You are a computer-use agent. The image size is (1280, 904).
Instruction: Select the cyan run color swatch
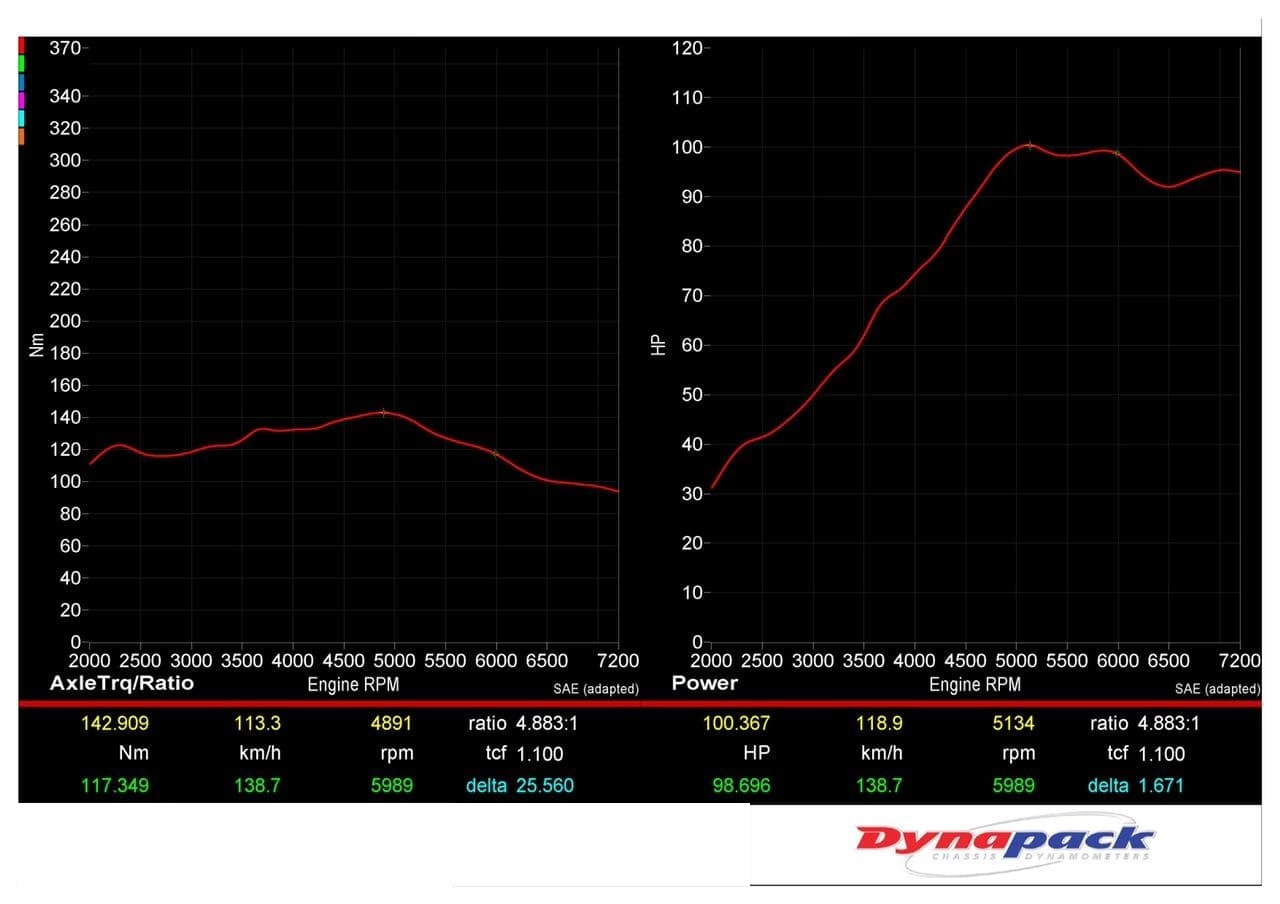click(21, 118)
